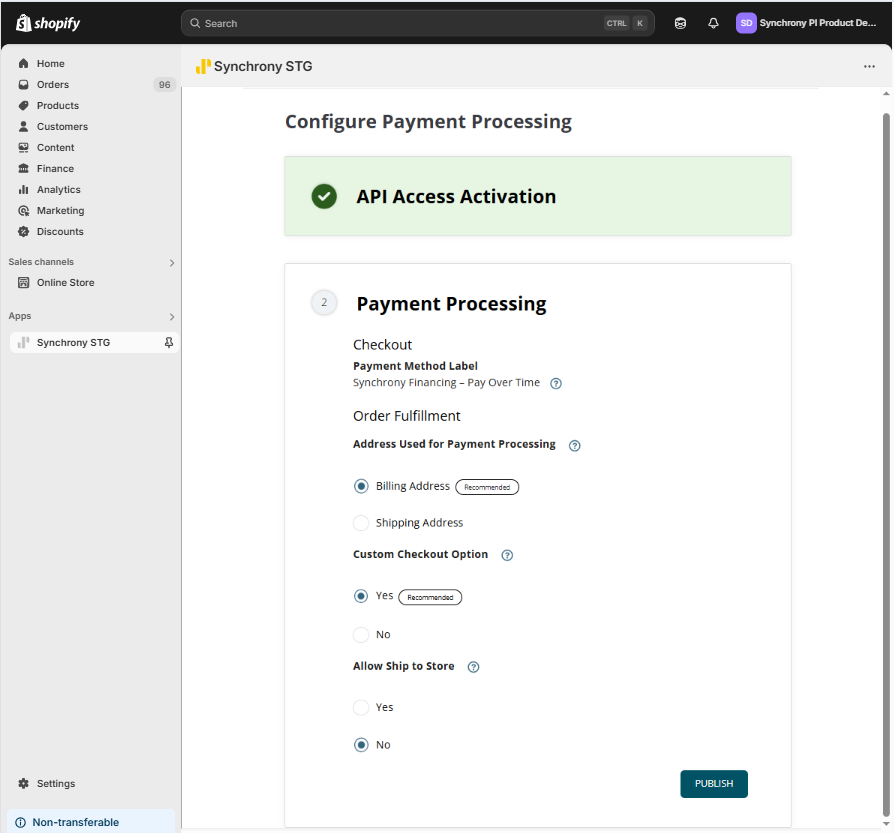Screen dimensions: 894x833
Task: Click the notification bell icon
Action: point(713,23)
